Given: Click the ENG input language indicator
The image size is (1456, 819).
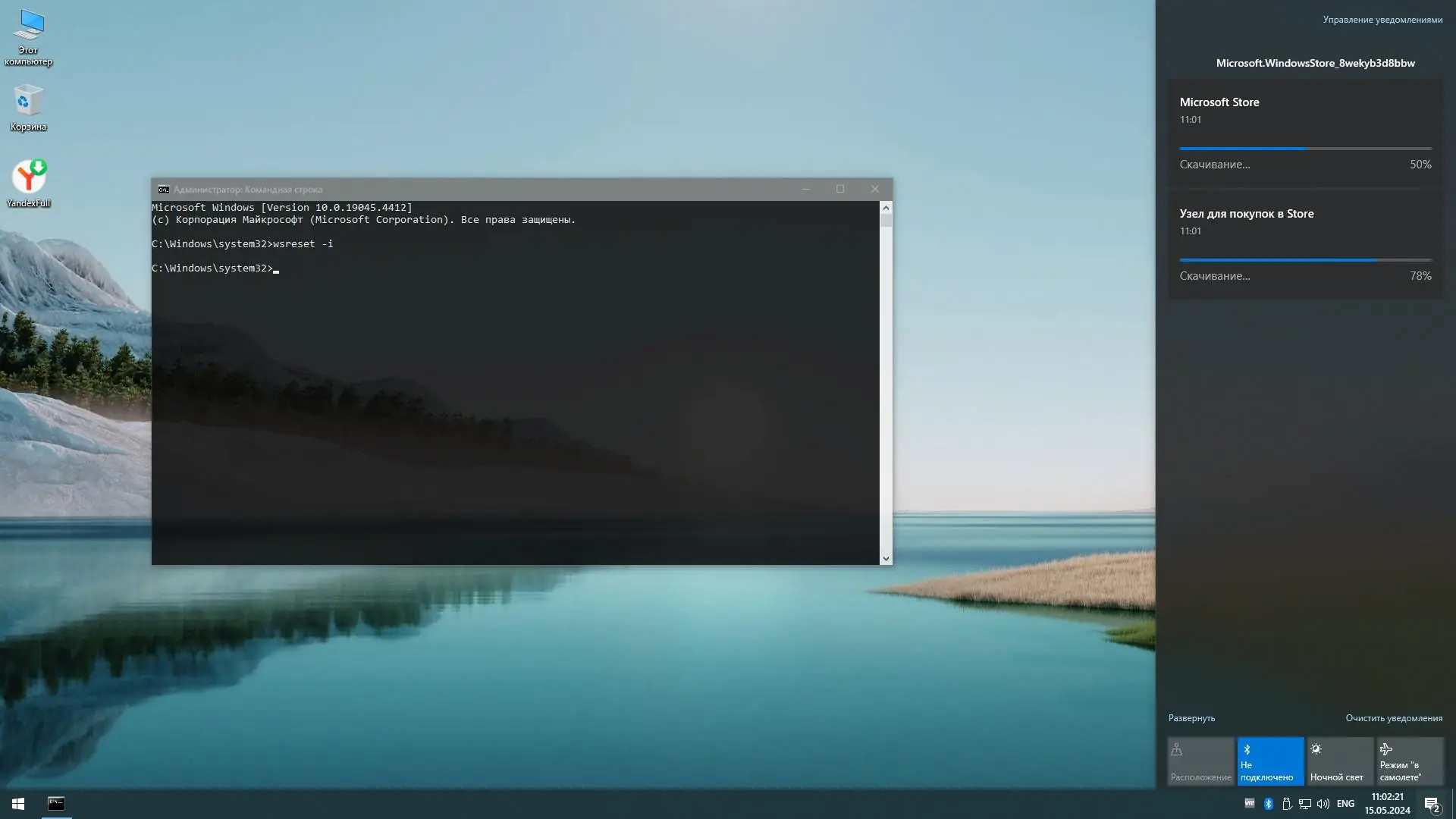Looking at the screenshot, I should tap(1345, 804).
